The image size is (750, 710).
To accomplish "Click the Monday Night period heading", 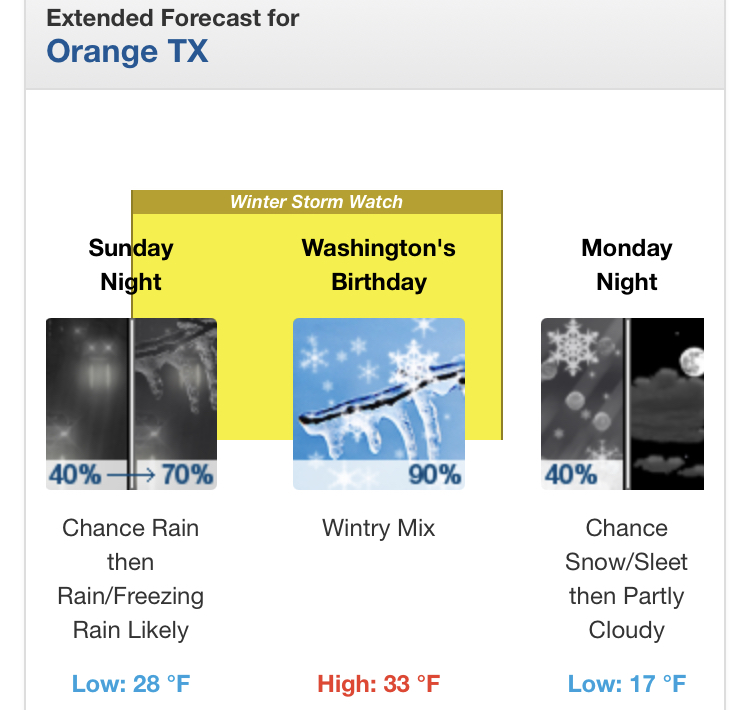I will [627, 265].
